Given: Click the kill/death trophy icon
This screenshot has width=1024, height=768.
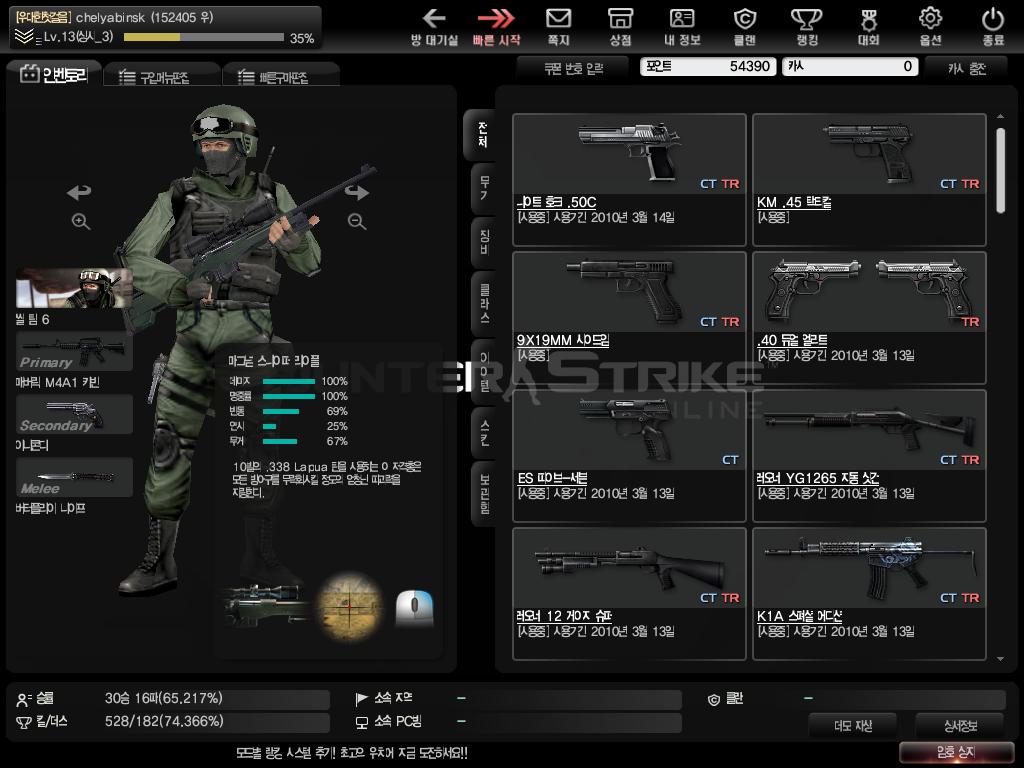Looking at the screenshot, I should 24,723.
